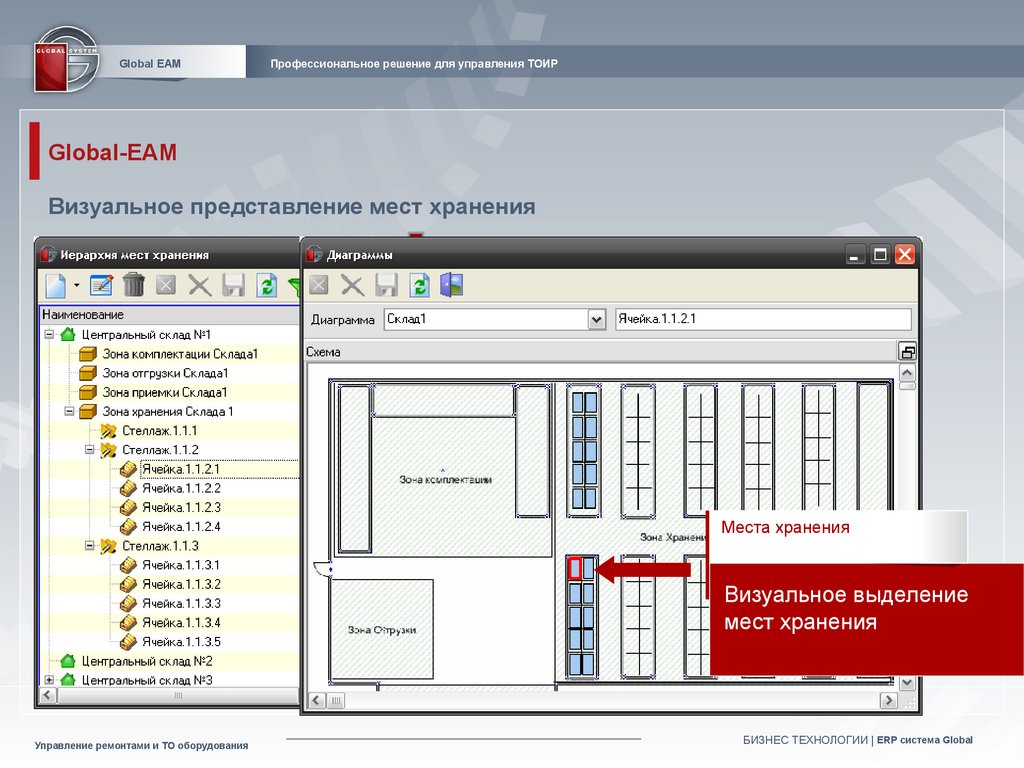This screenshot has width=1024, height=768.
Task: Select Центральный склад №2 in the tree
Action: tap(147, 662)
